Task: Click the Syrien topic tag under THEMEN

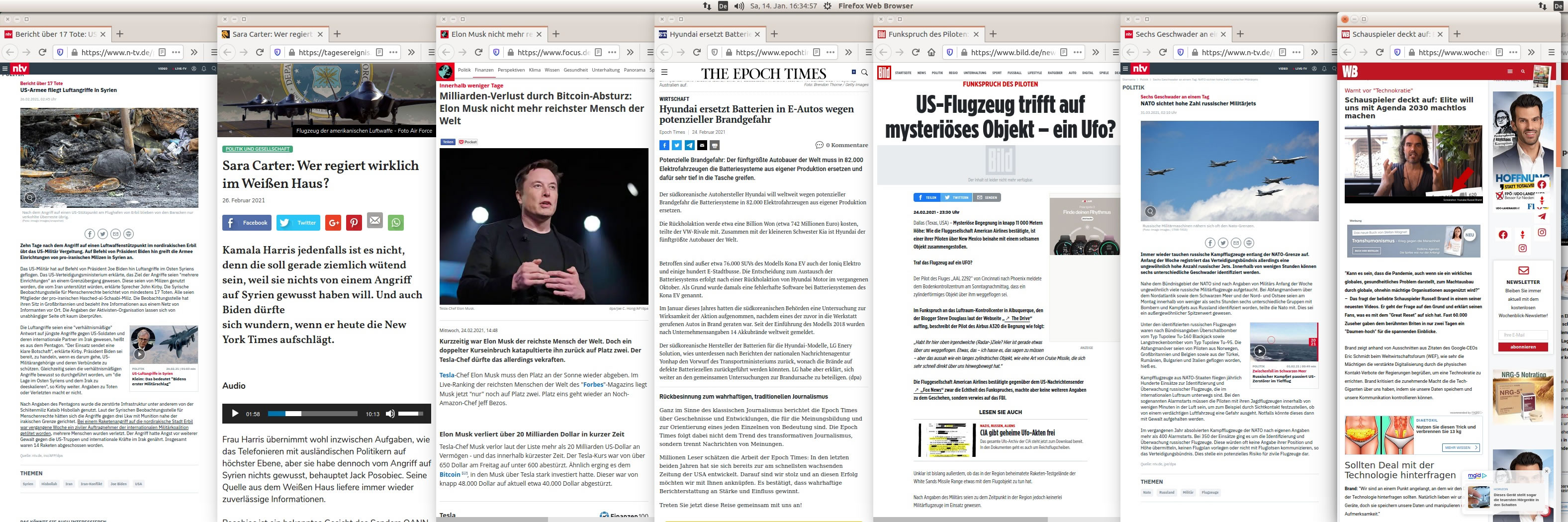Action: point(28,484)
